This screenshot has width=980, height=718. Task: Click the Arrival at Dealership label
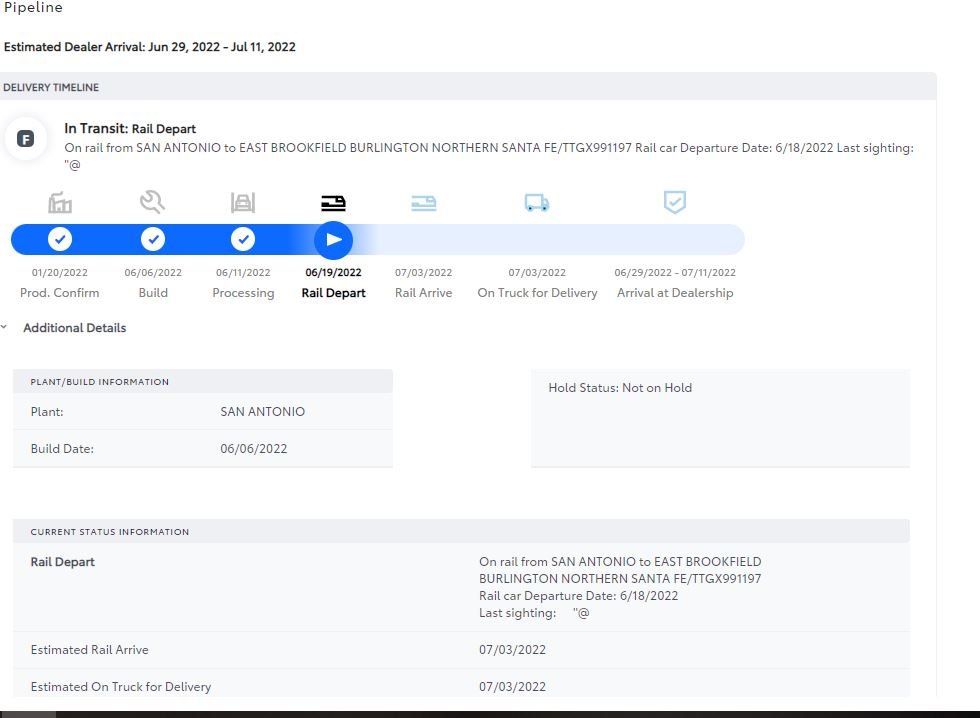675,293
